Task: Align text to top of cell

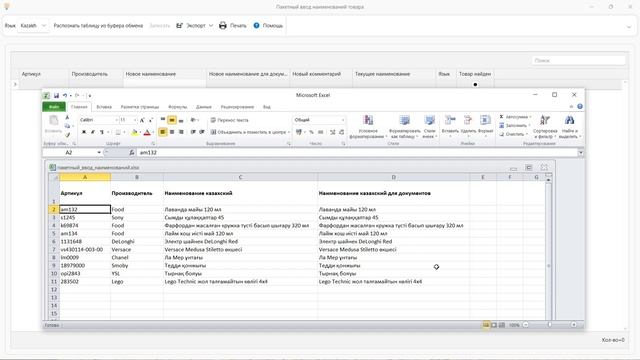Action: [x=163, y=120]
